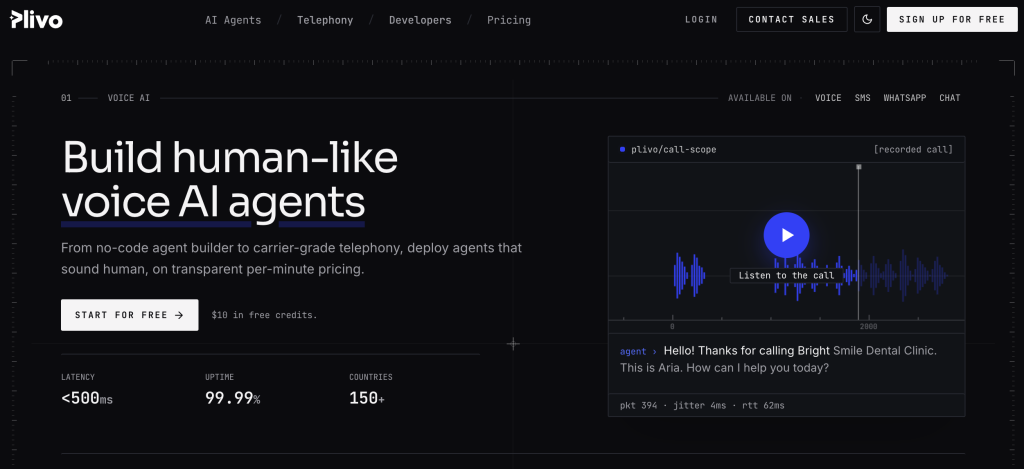Screen dimensions: 1024x469
Task: Click the 'Listen to the call' label
Action: [x=786, y=276]
